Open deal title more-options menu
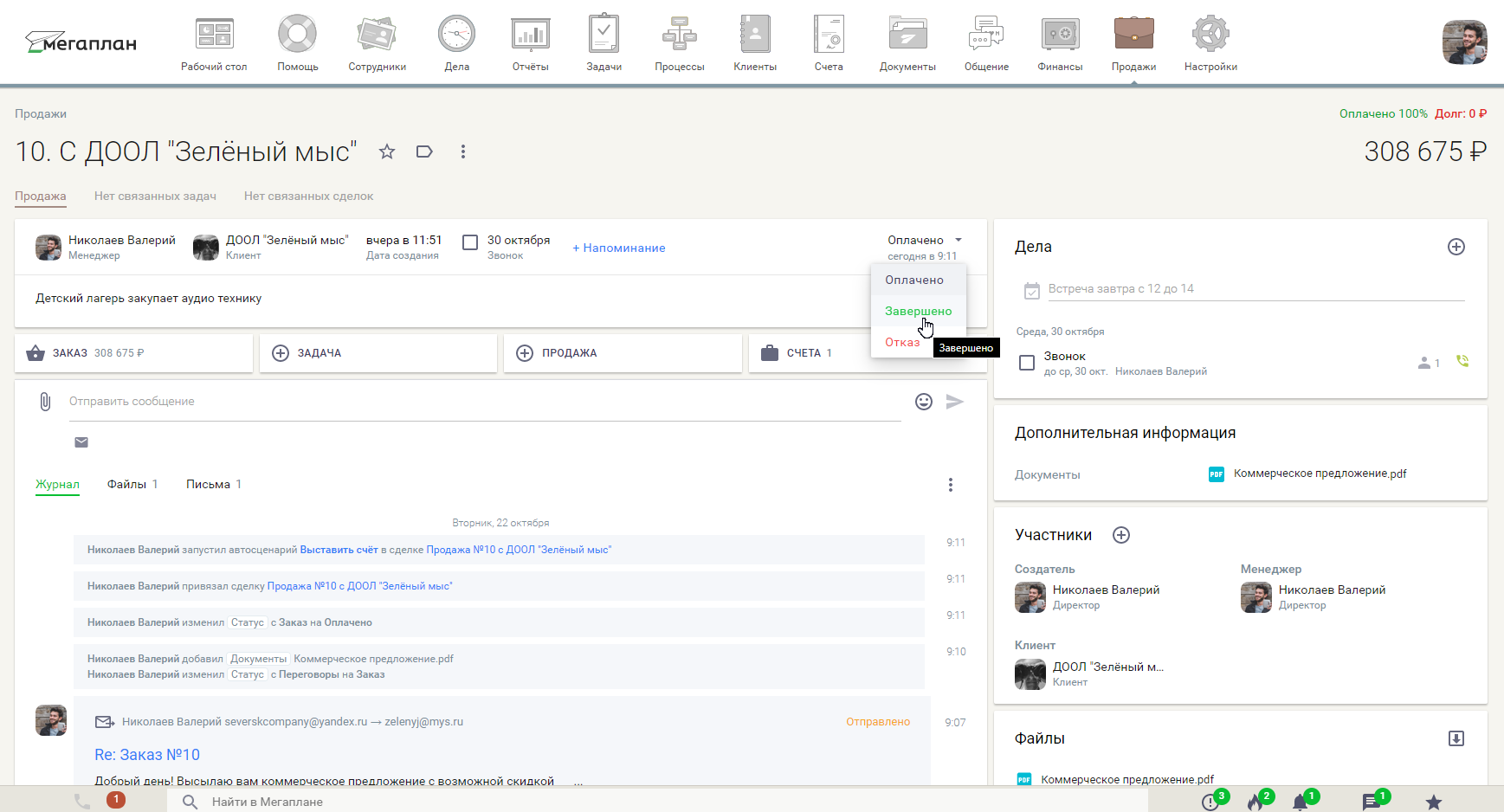The width and height of the screenshot is (1504, 812). (463, 151)
